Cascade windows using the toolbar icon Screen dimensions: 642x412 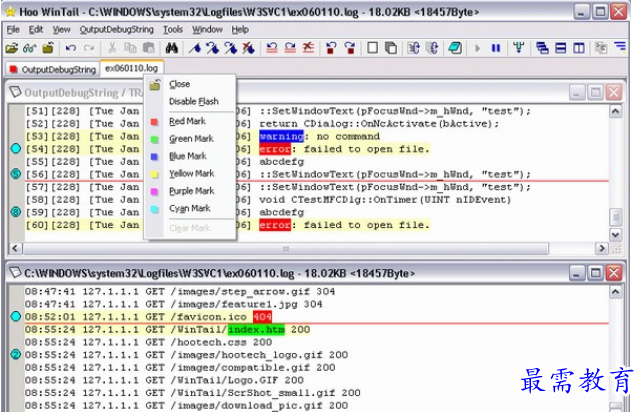coord(542,48)
